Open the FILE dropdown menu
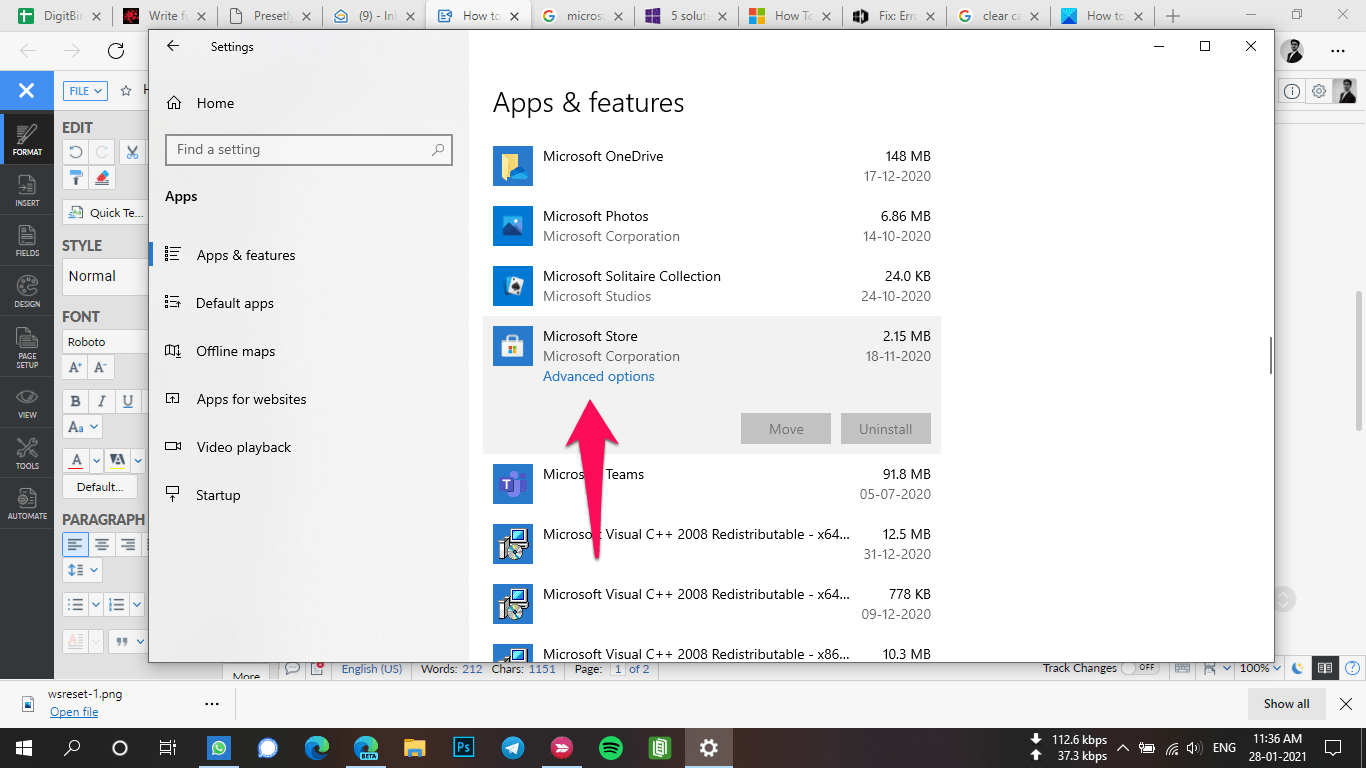Screen dimensions: 1366x768 click(x=86, y=90)
